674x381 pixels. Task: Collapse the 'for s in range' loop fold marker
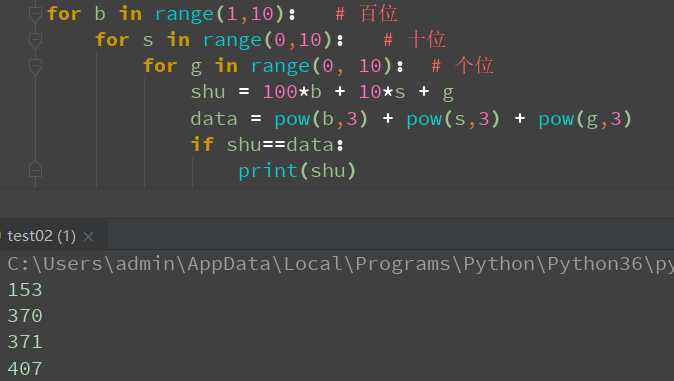coord(35,40)
